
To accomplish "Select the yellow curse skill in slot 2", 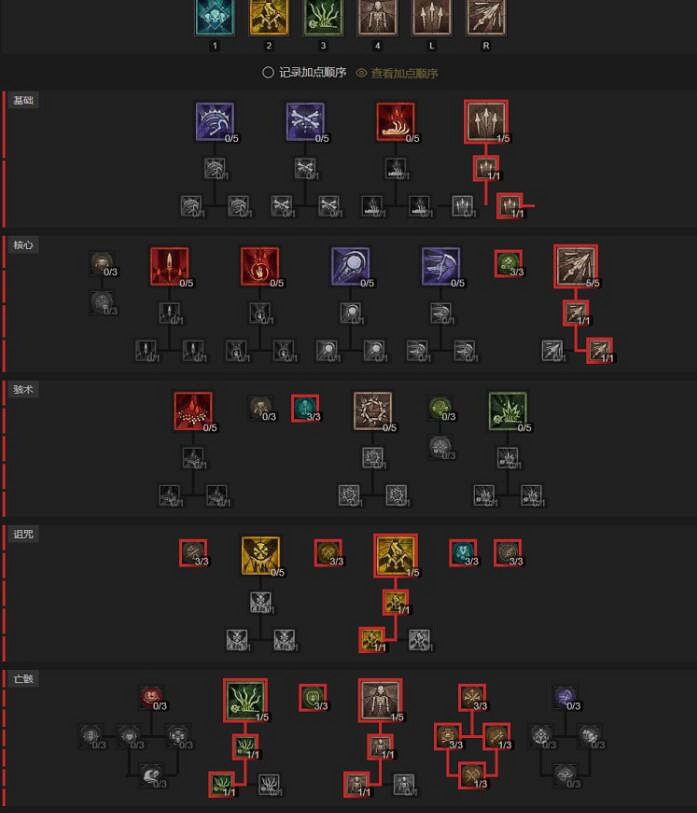I will point(269,17).
